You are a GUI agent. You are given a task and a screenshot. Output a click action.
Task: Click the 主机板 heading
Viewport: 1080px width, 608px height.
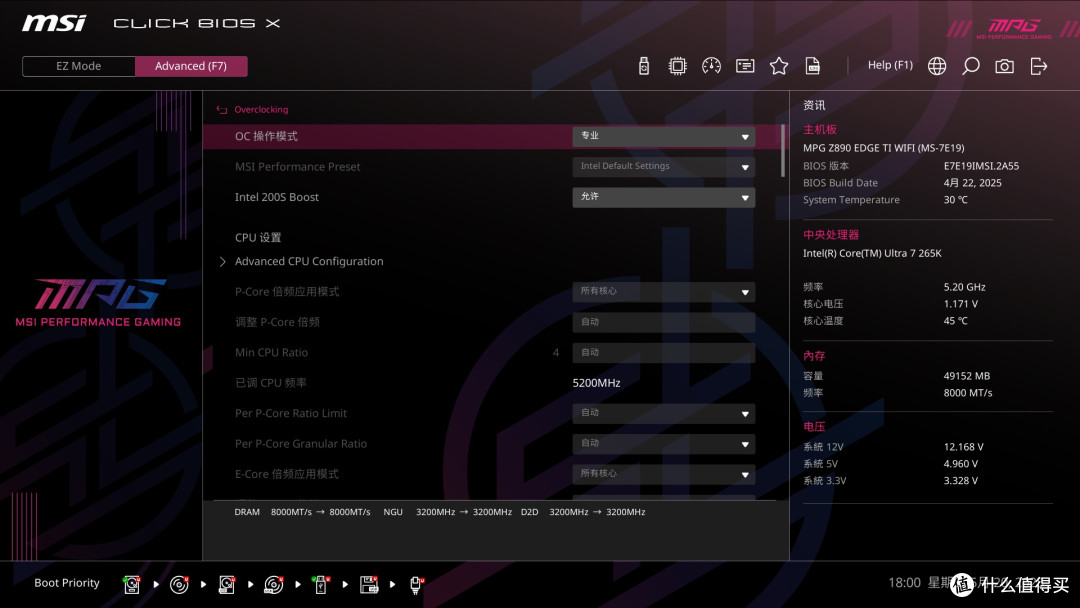coord(820,129)
